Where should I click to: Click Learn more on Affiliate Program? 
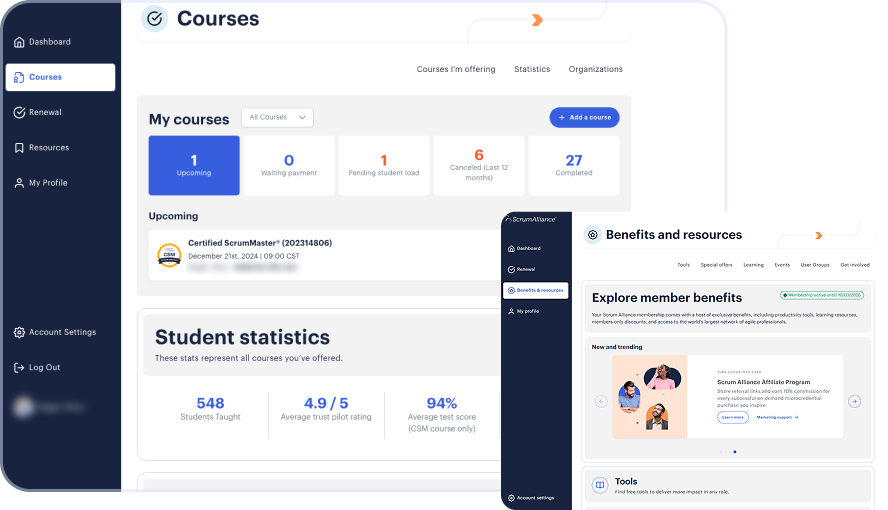[x=733, y=417]
